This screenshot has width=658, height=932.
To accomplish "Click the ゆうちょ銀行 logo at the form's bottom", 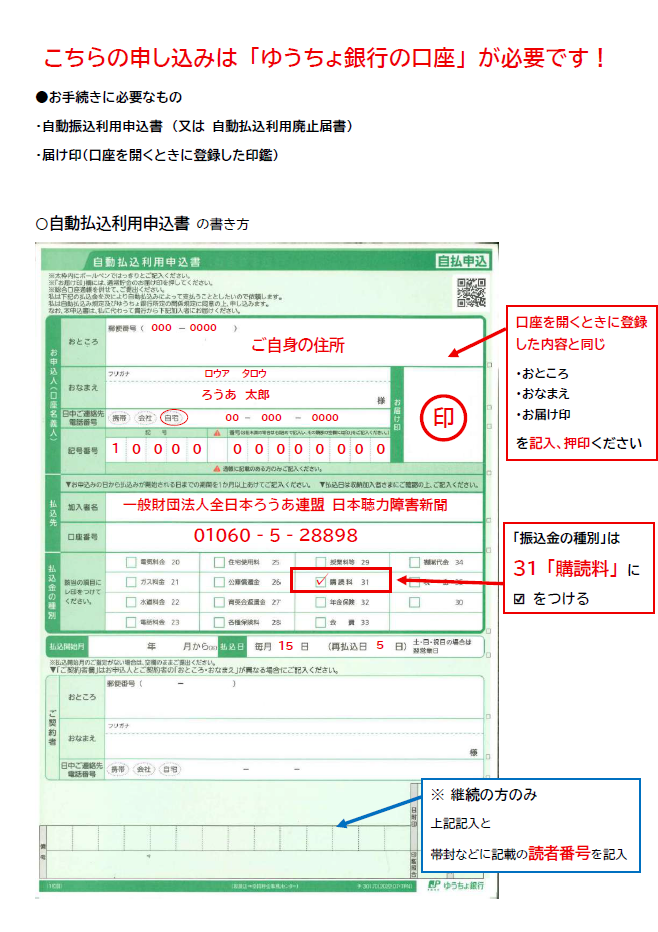I will pos(455,886).
